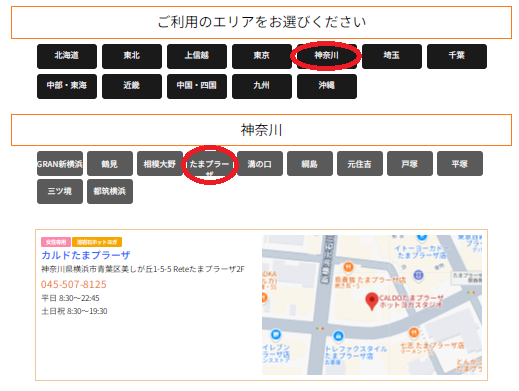Click the orange 溶岩石ホットヨガ tag
519x391 pixels.
click(x=97, y=242)
